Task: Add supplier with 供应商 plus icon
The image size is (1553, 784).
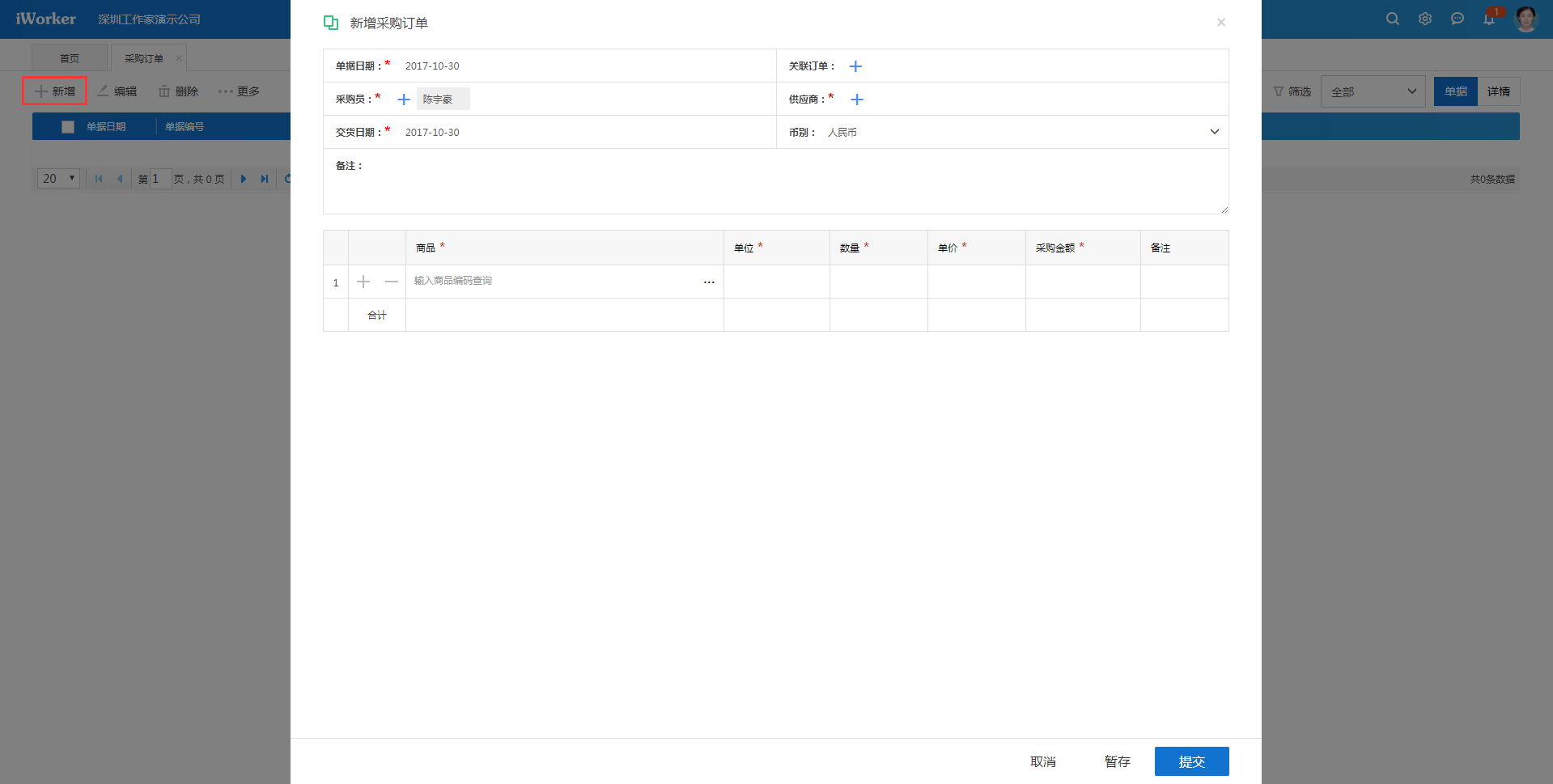Action: tap(857, 100)
